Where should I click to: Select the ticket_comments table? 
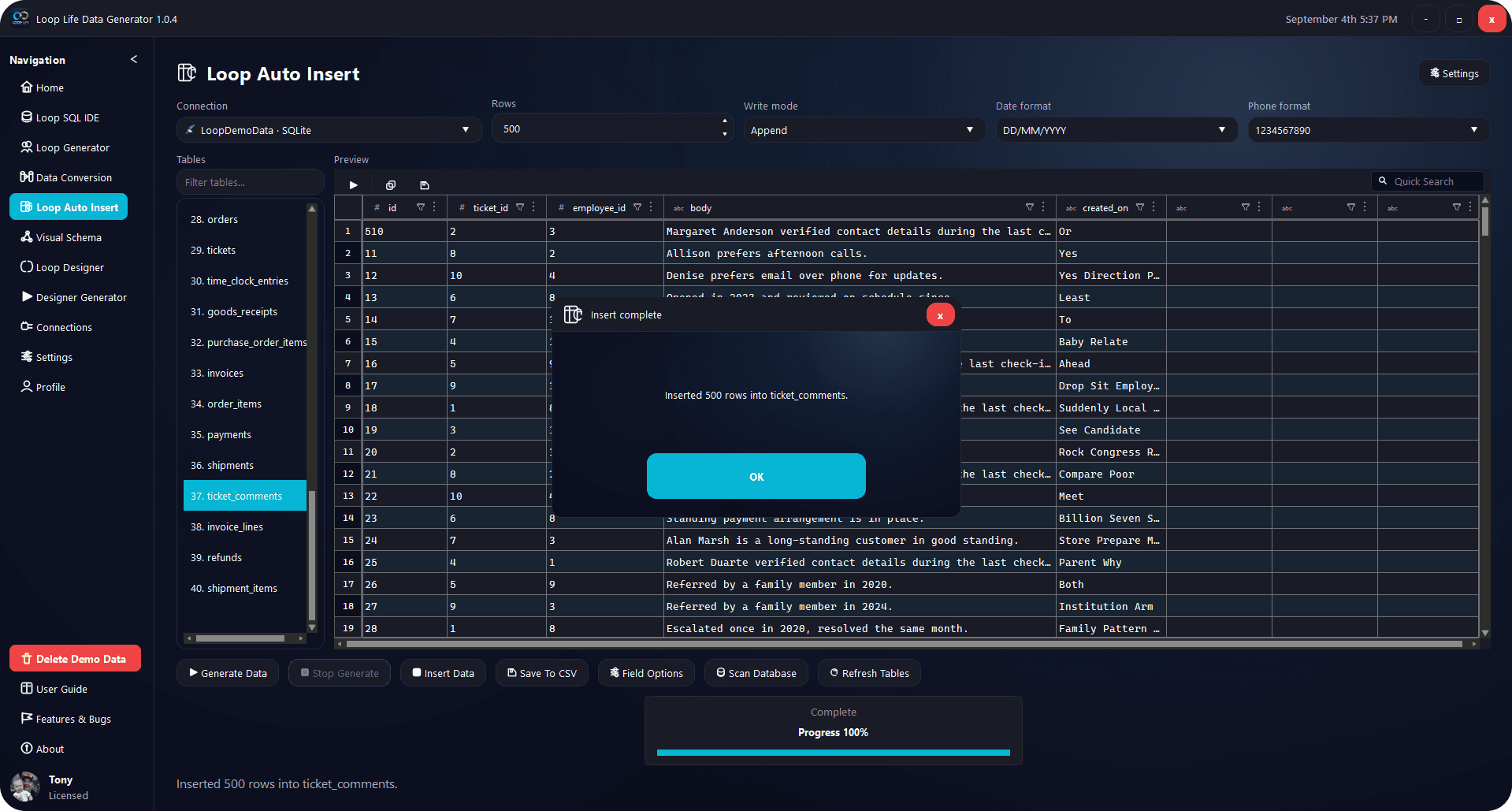244,496
